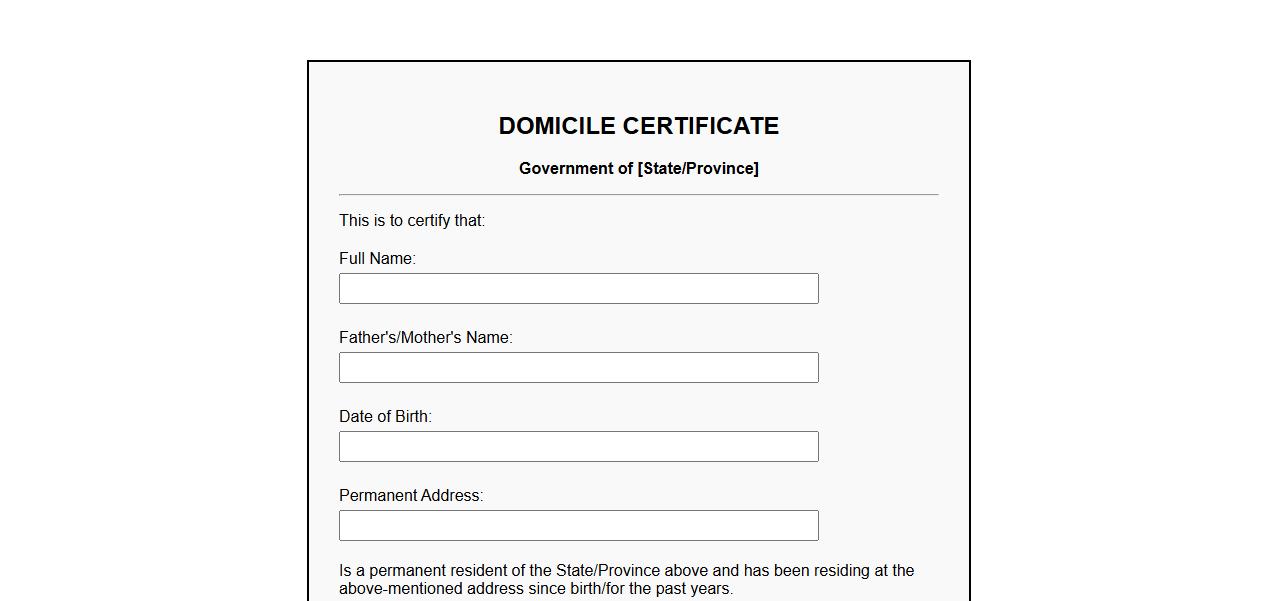
Task: Click the "above-mentioned address" phrase
Action: (x=431, y=588)
